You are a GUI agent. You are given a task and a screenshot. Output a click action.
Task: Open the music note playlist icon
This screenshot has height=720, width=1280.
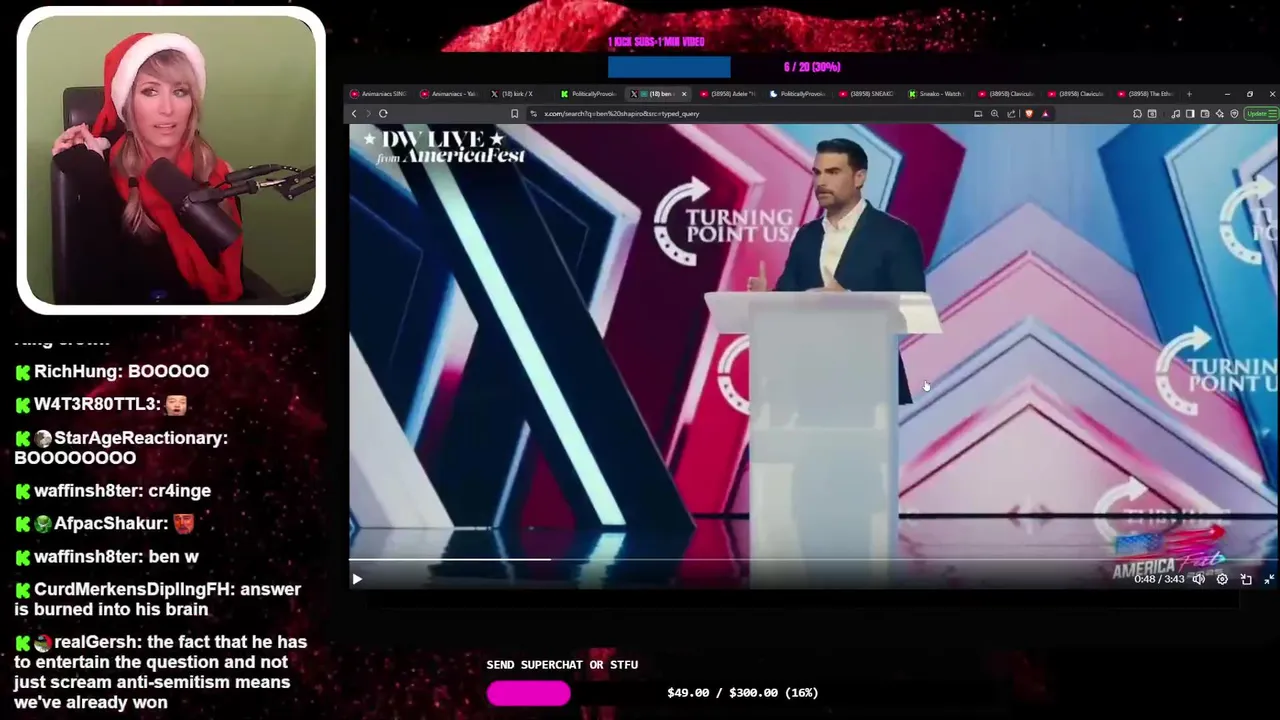tap(1175, 114)
